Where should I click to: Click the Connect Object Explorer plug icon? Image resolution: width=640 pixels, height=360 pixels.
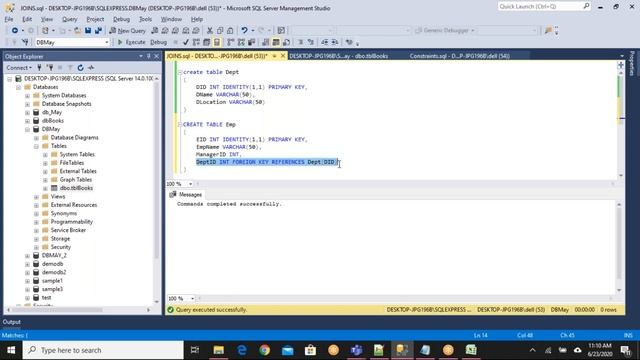coord(40,68)
